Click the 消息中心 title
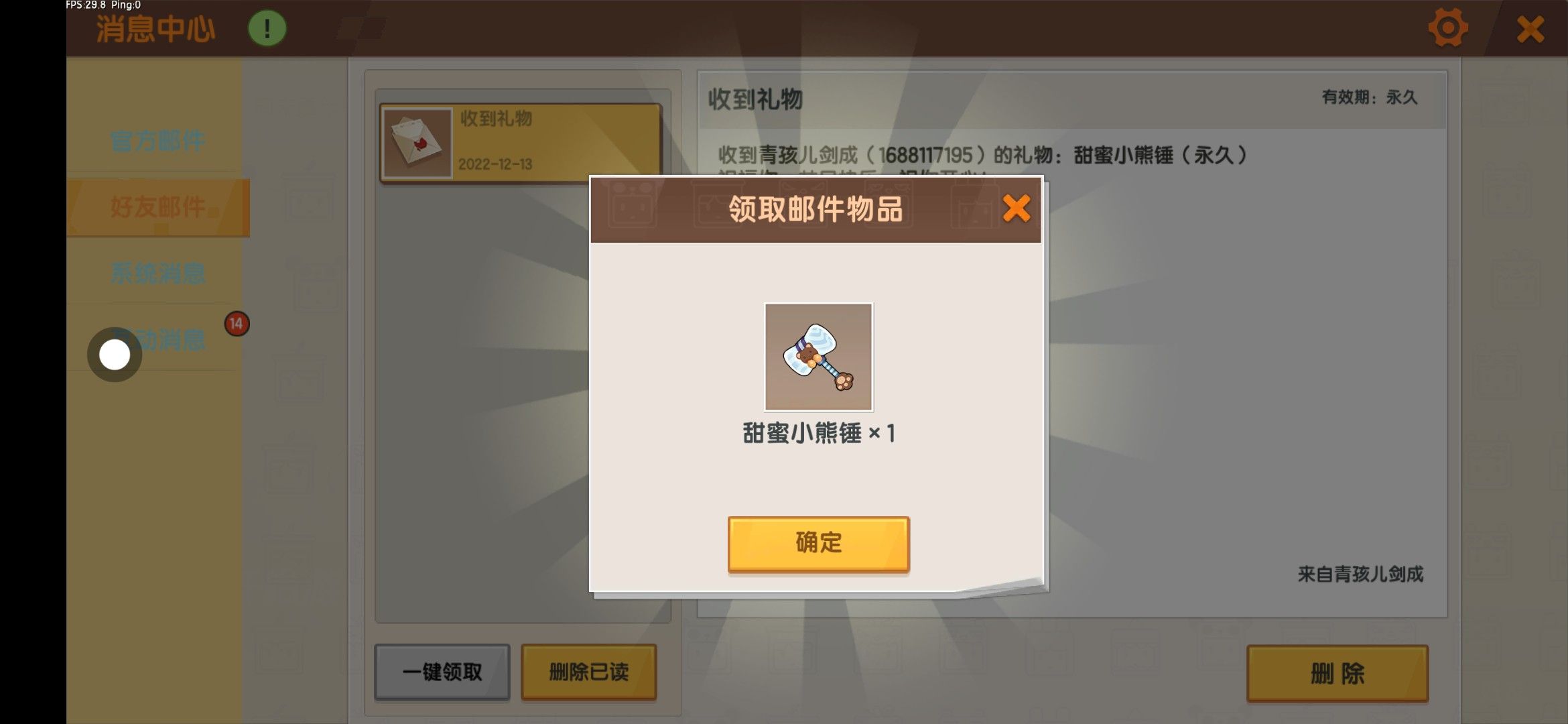 (155, 29)
